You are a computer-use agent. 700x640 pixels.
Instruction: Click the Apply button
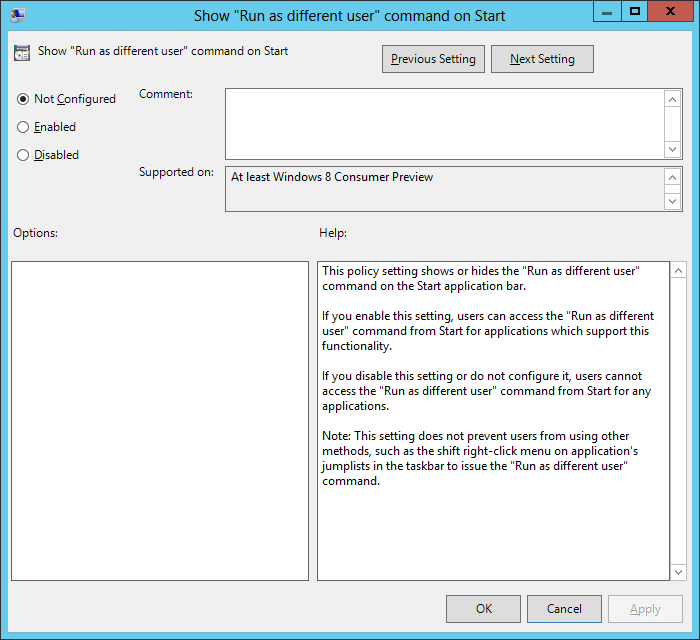point(645,609)
